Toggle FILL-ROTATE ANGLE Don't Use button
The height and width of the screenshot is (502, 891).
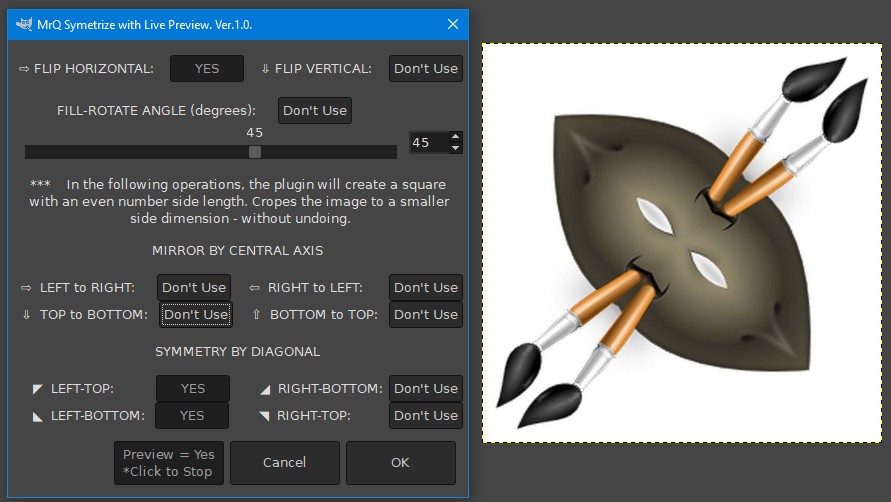(x=315, y=110)
